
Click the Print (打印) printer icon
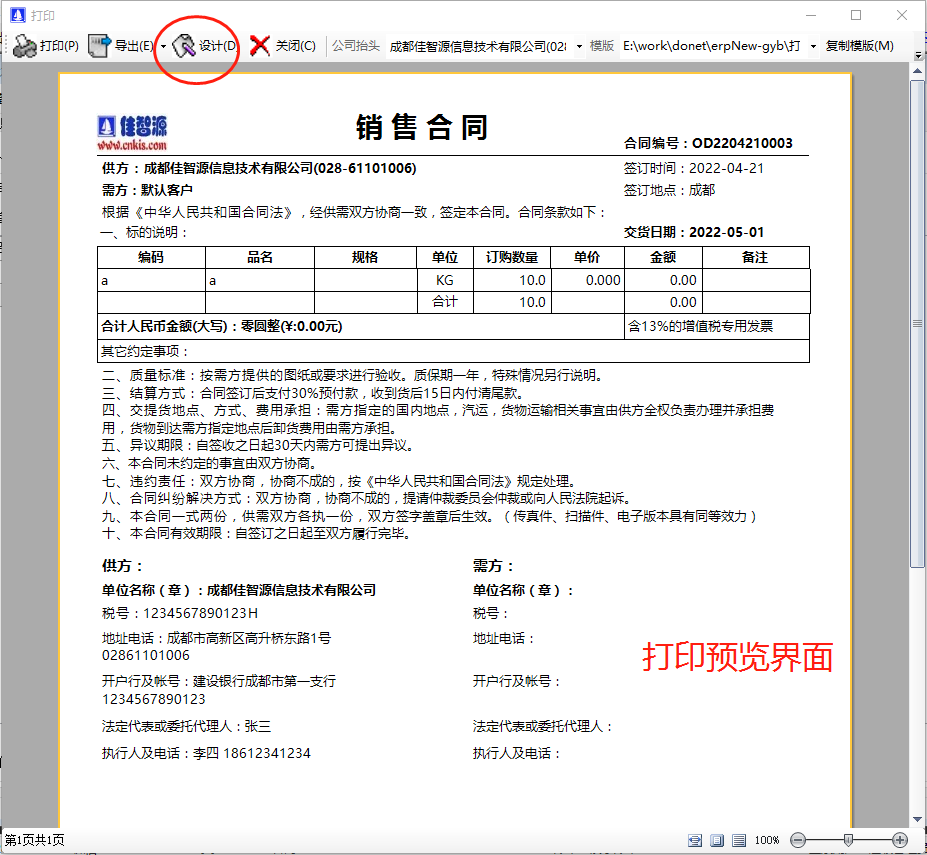25,46
